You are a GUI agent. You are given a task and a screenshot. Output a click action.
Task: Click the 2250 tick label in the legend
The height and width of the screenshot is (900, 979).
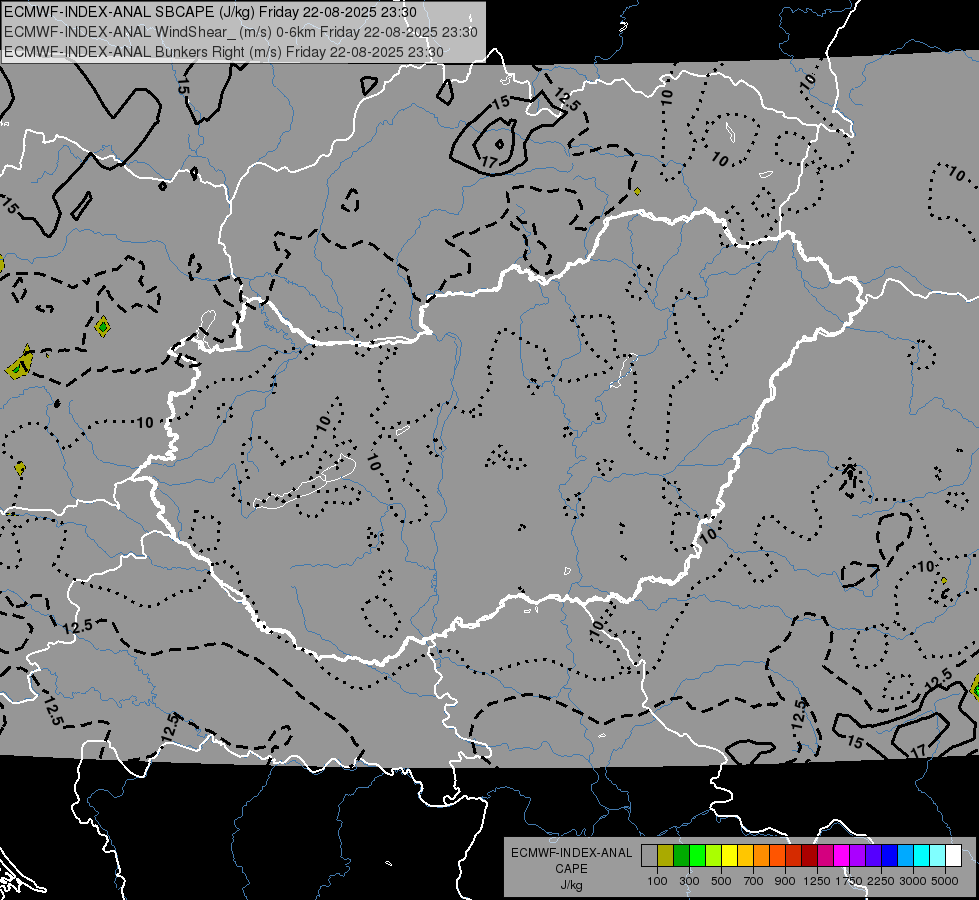pos(882,881)
